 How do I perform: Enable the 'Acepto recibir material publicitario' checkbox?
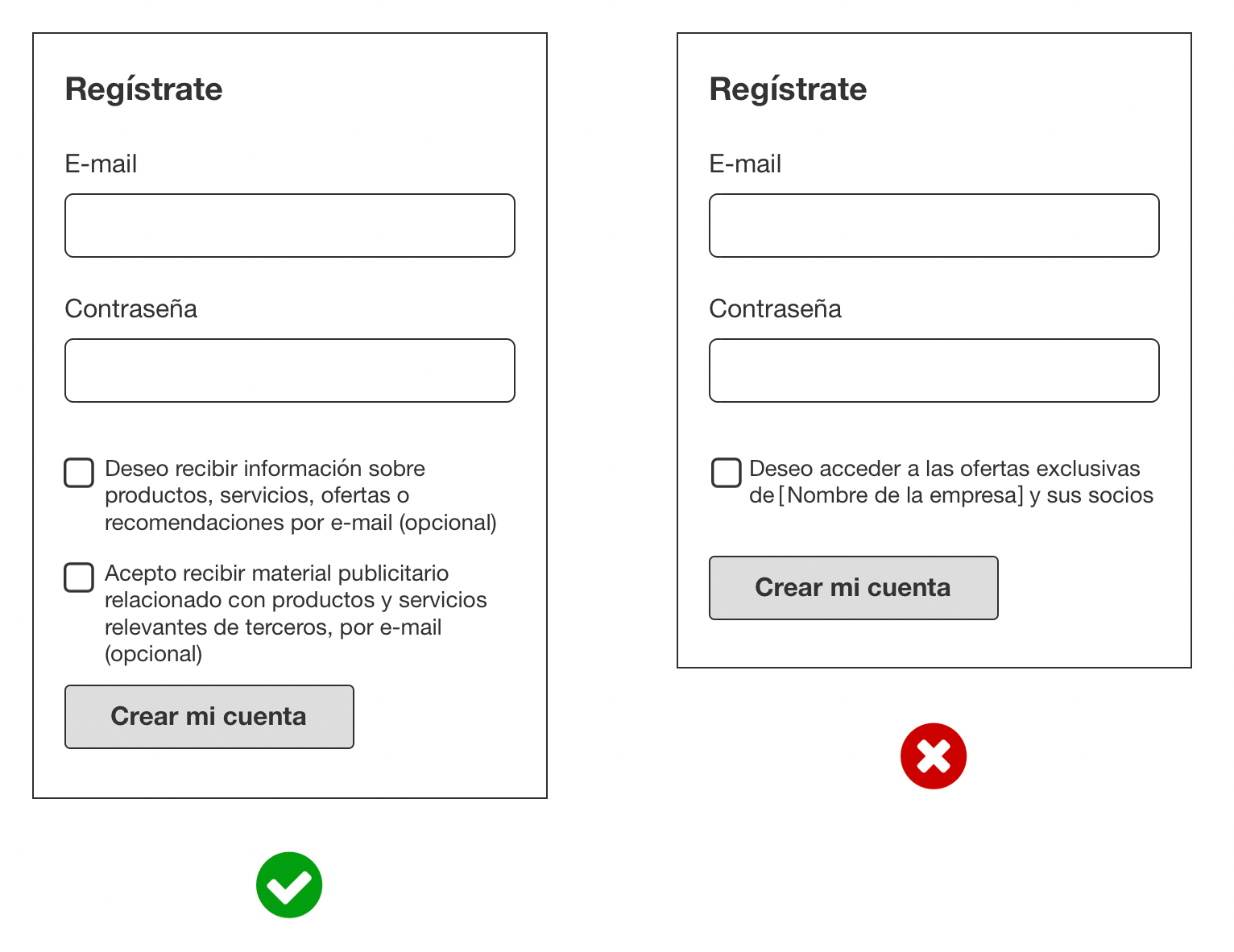coord(79,577)
